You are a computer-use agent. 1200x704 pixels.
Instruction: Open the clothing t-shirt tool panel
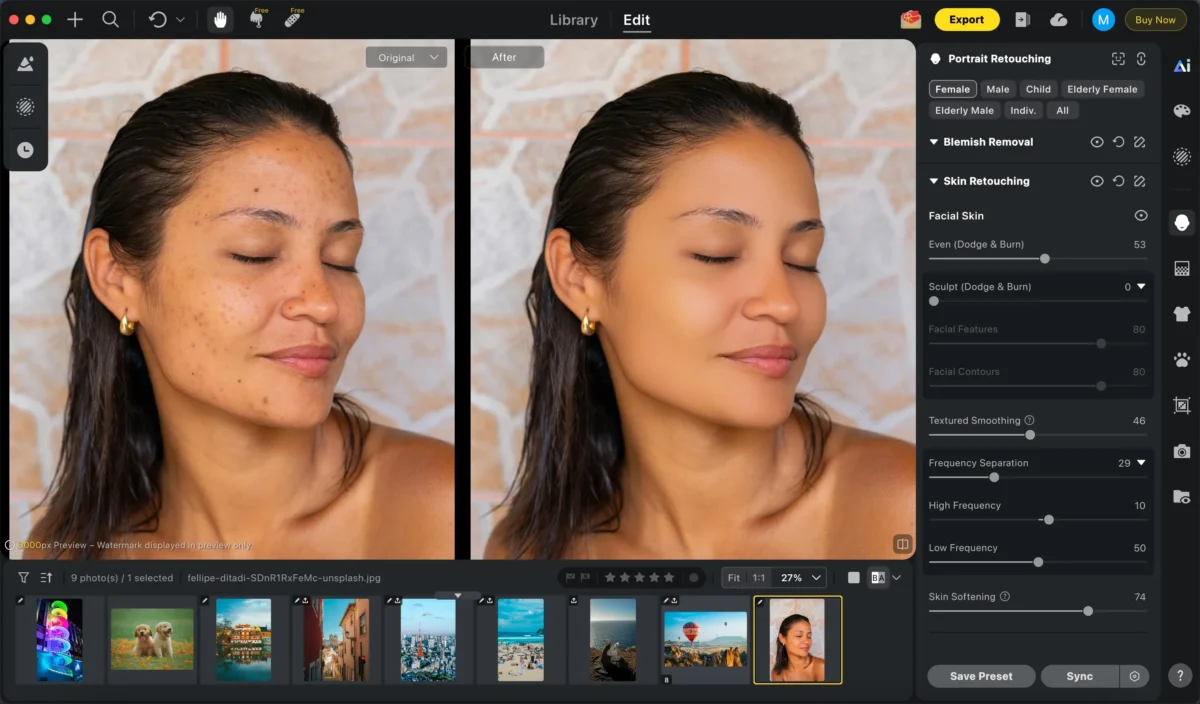1182,314
